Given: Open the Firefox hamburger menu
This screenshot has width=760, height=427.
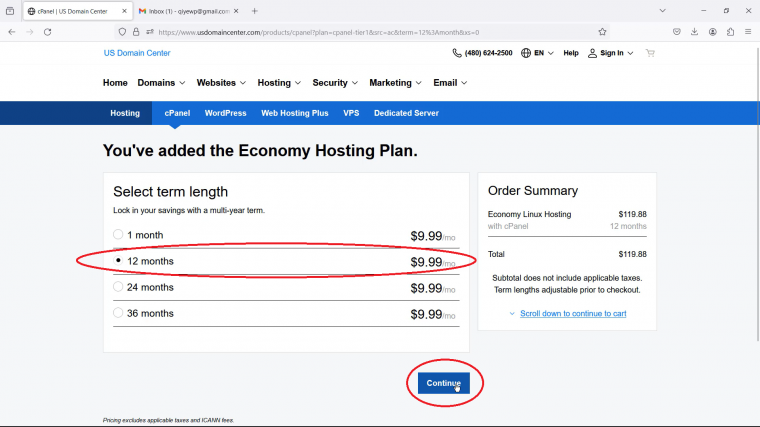Looking at the screenshot, I should pos(748,32).
